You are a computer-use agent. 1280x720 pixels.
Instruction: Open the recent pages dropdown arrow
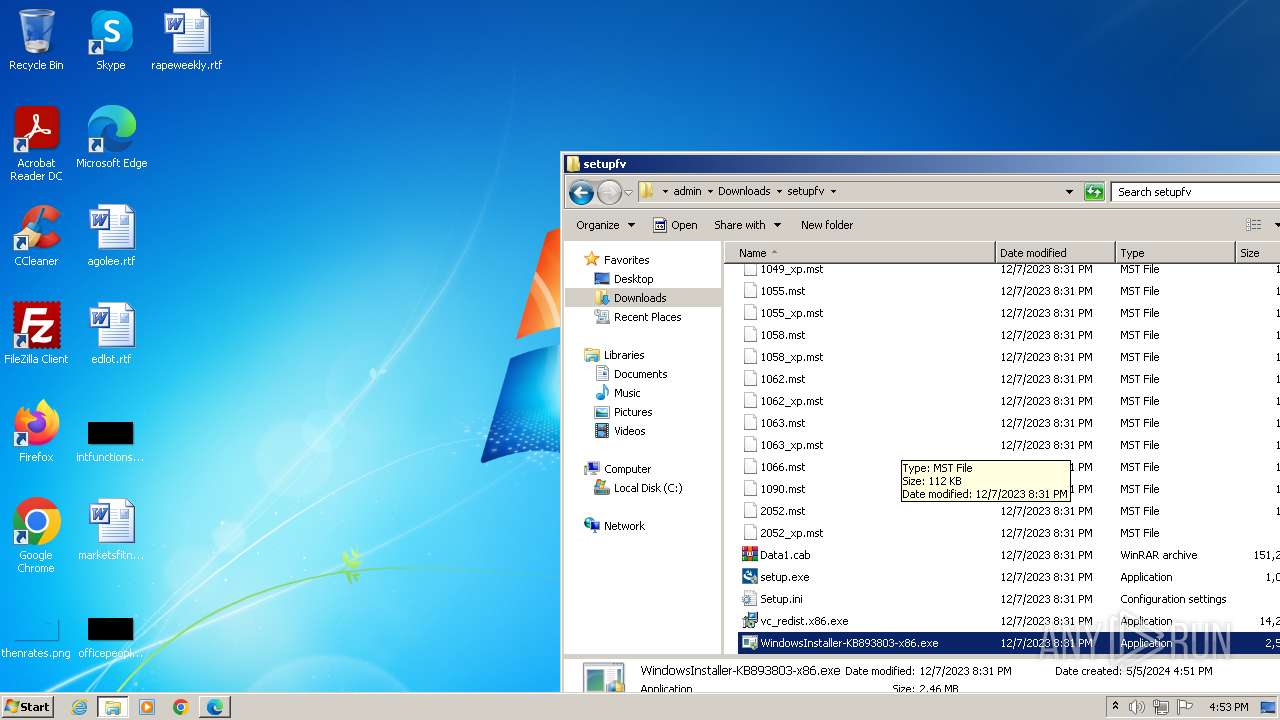[x=628, y=192]
